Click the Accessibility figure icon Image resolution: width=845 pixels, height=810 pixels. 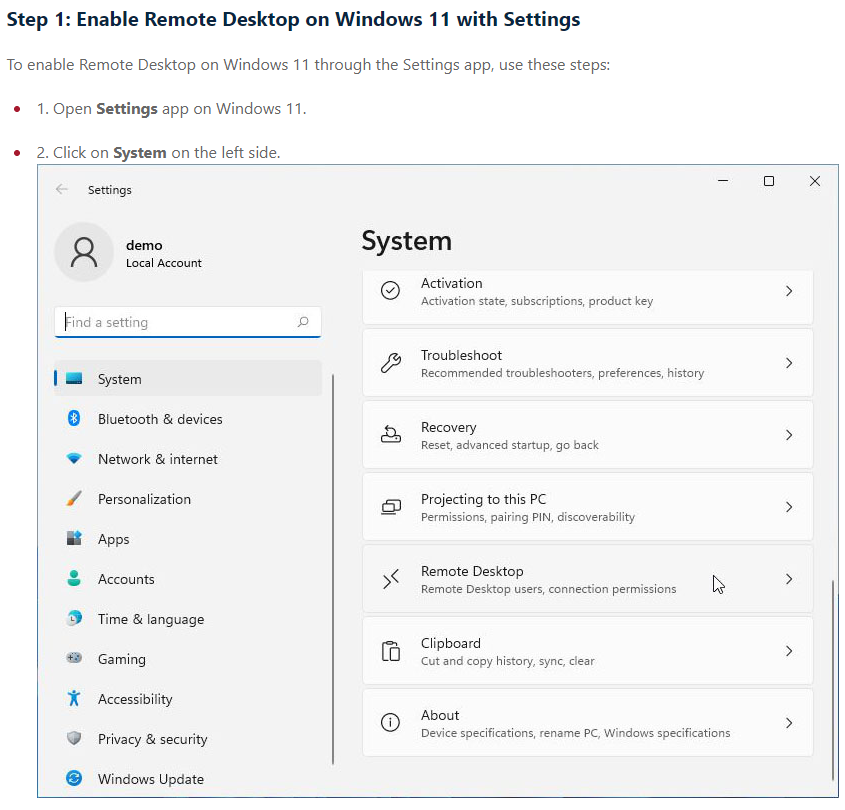74,698
